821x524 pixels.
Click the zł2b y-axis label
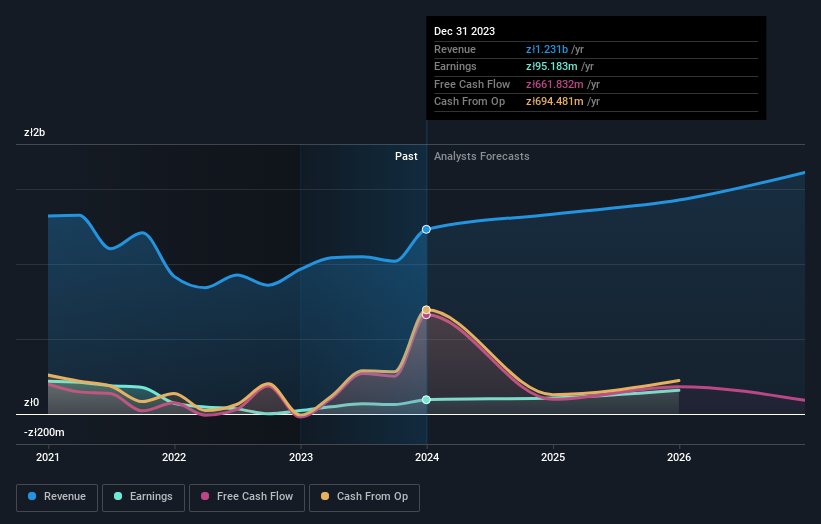pyautogui.click(x=35, y=132)
